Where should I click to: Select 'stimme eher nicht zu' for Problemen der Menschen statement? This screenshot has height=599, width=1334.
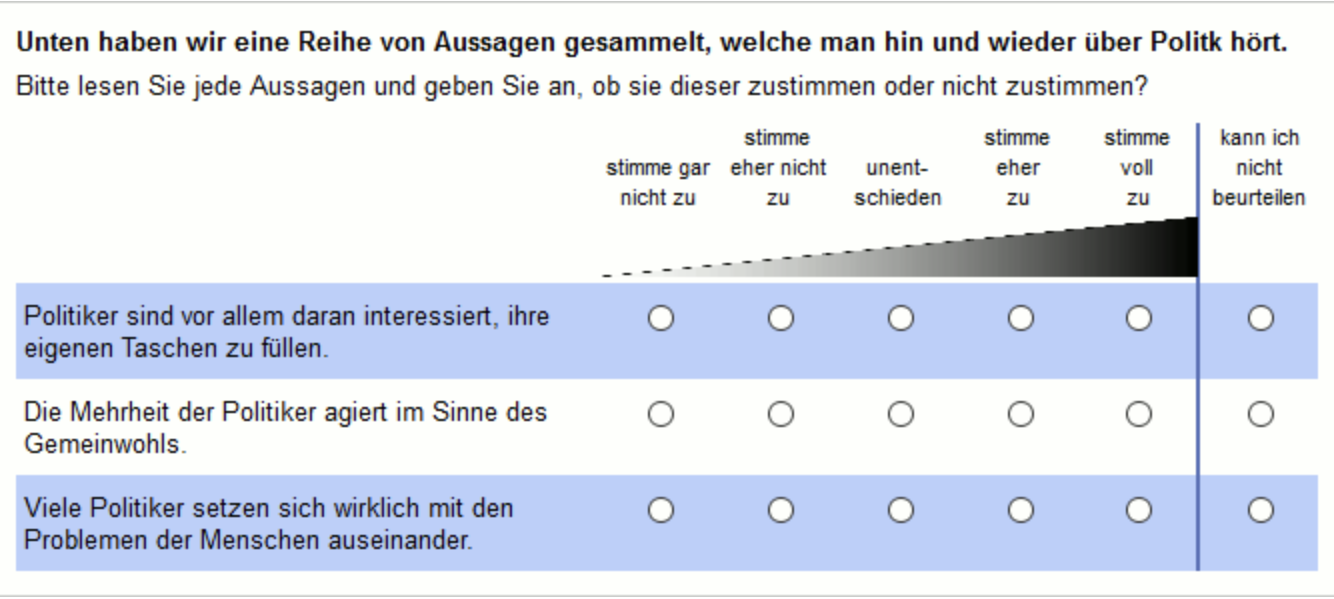(x=781, y=510)
